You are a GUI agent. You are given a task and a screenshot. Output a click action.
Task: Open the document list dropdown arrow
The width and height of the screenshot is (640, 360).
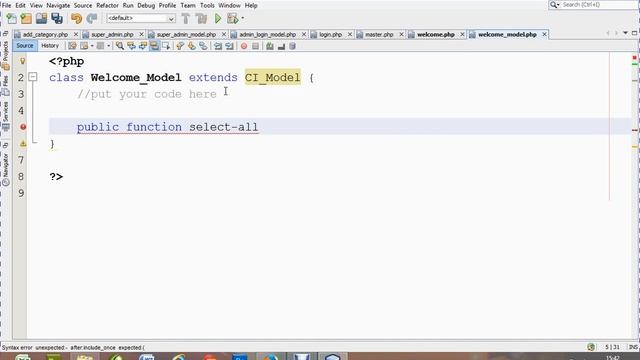[625, 33]
